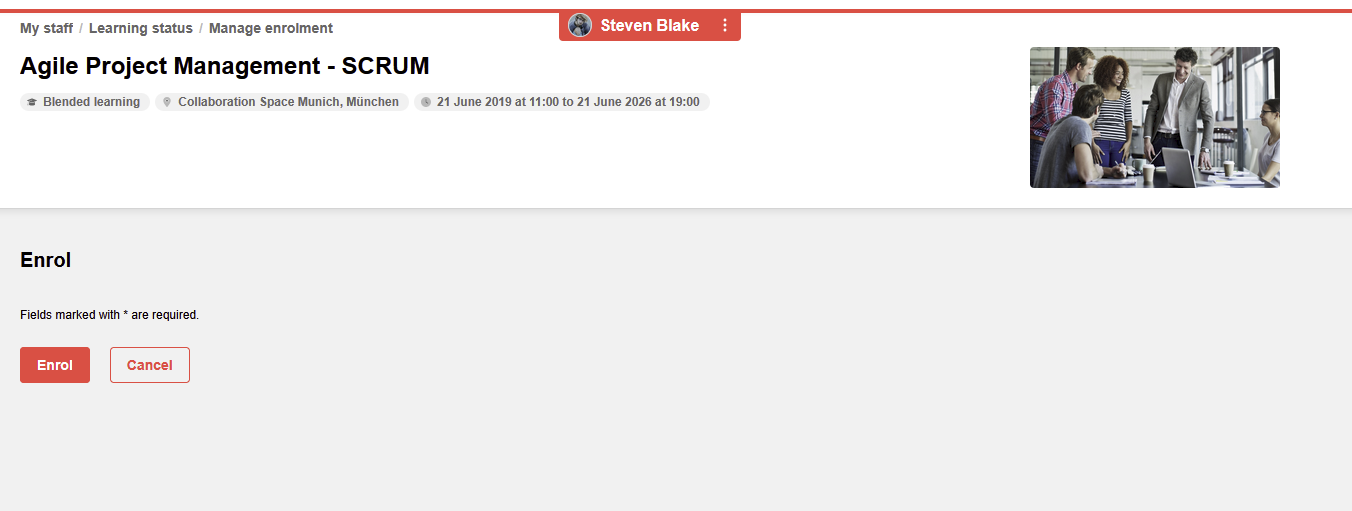
Task: Open Learning status breadcrumb link
Action: (x=141, y=28)
